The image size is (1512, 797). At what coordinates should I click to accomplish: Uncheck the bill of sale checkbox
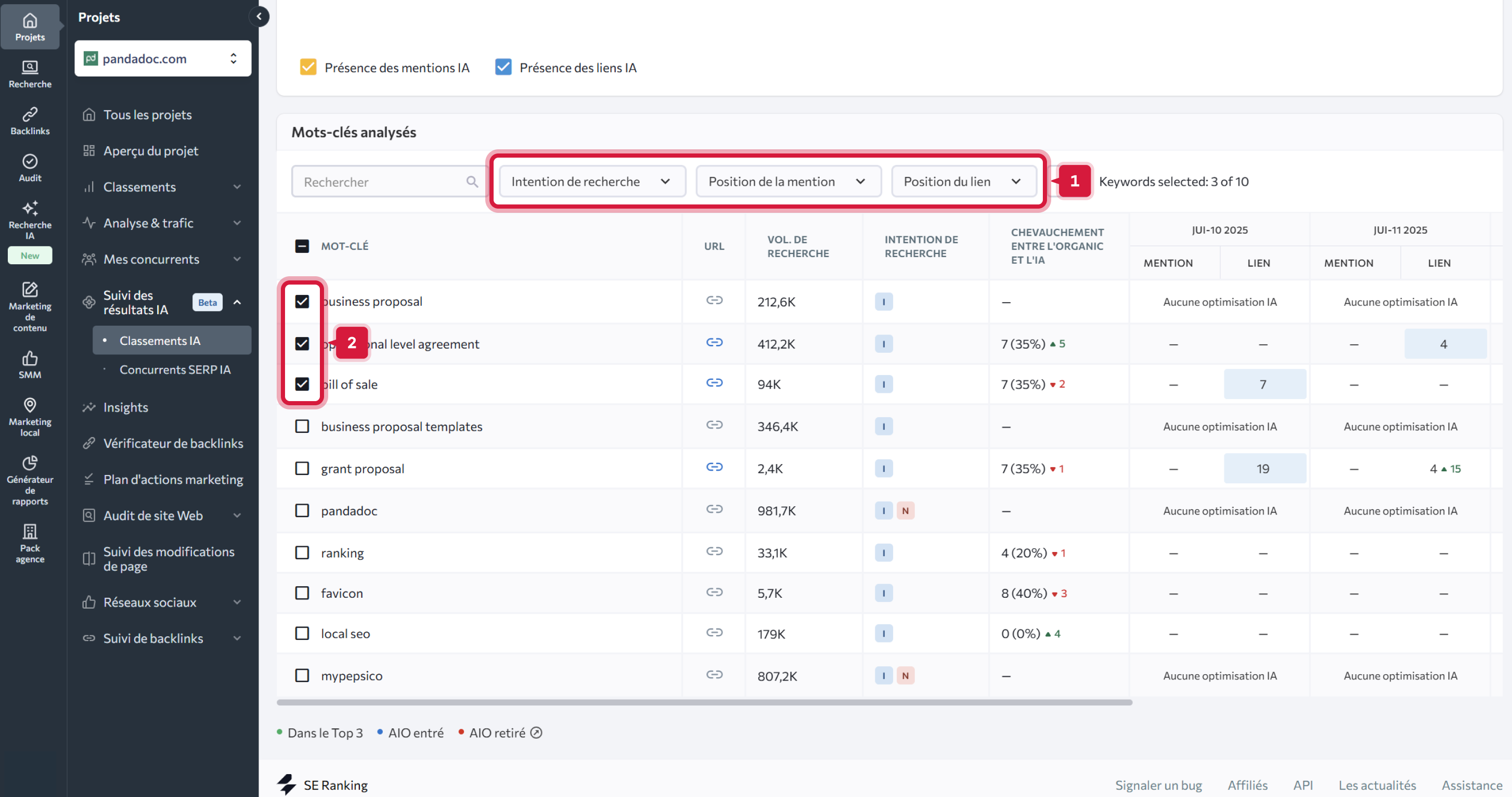(x=302, y=384)
